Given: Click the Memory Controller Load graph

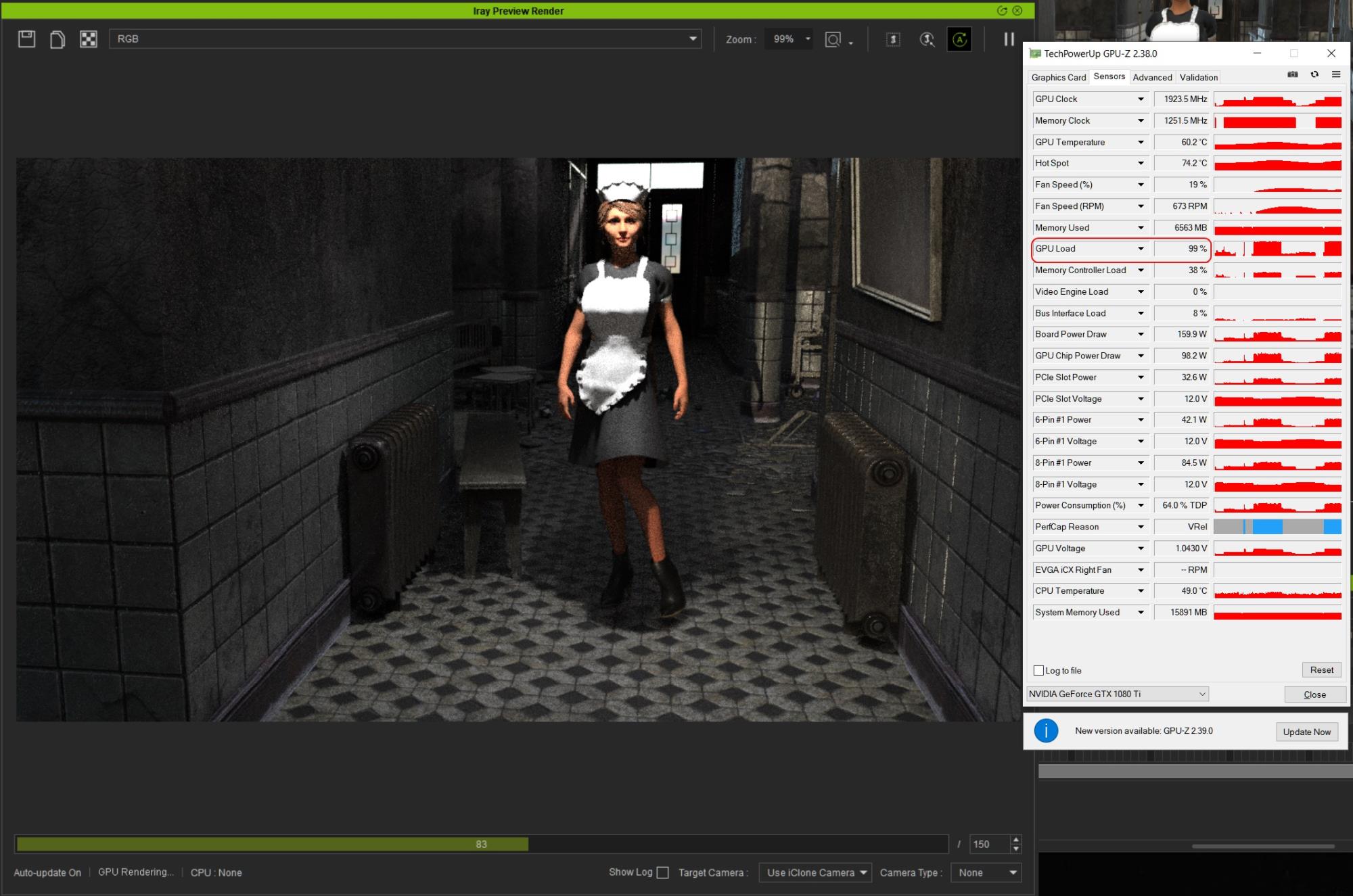Looking at the screenshot, I should [x=1277, y=270].
